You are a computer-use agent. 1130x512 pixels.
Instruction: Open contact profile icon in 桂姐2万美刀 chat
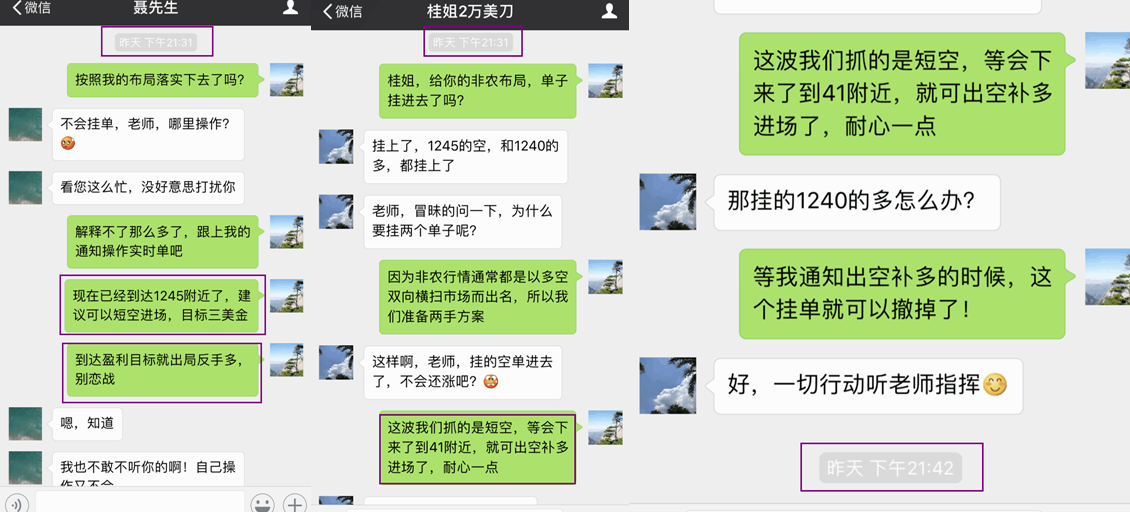pos(610,10)
